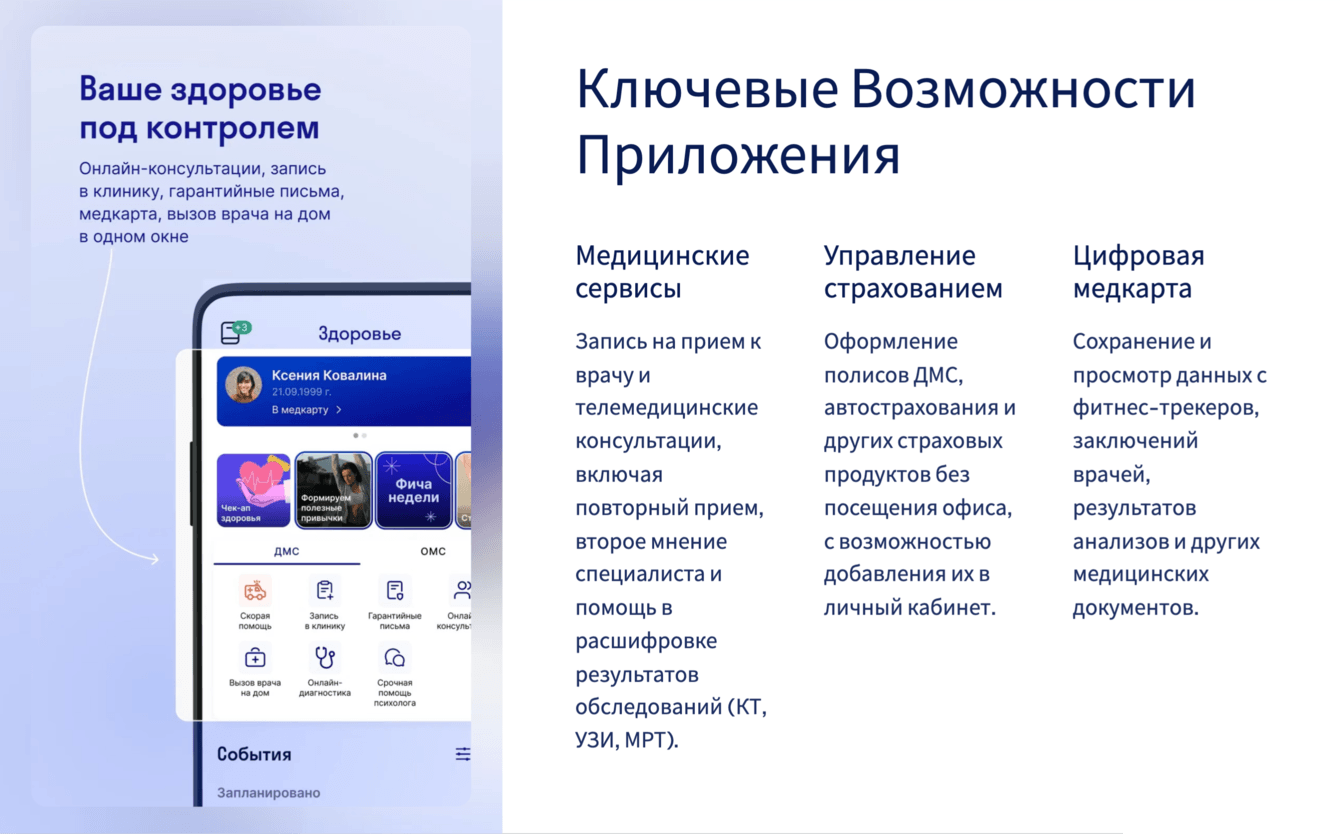
Task: Tap Ксения Ковалина's profile avatar
Action: coord(244,384)
